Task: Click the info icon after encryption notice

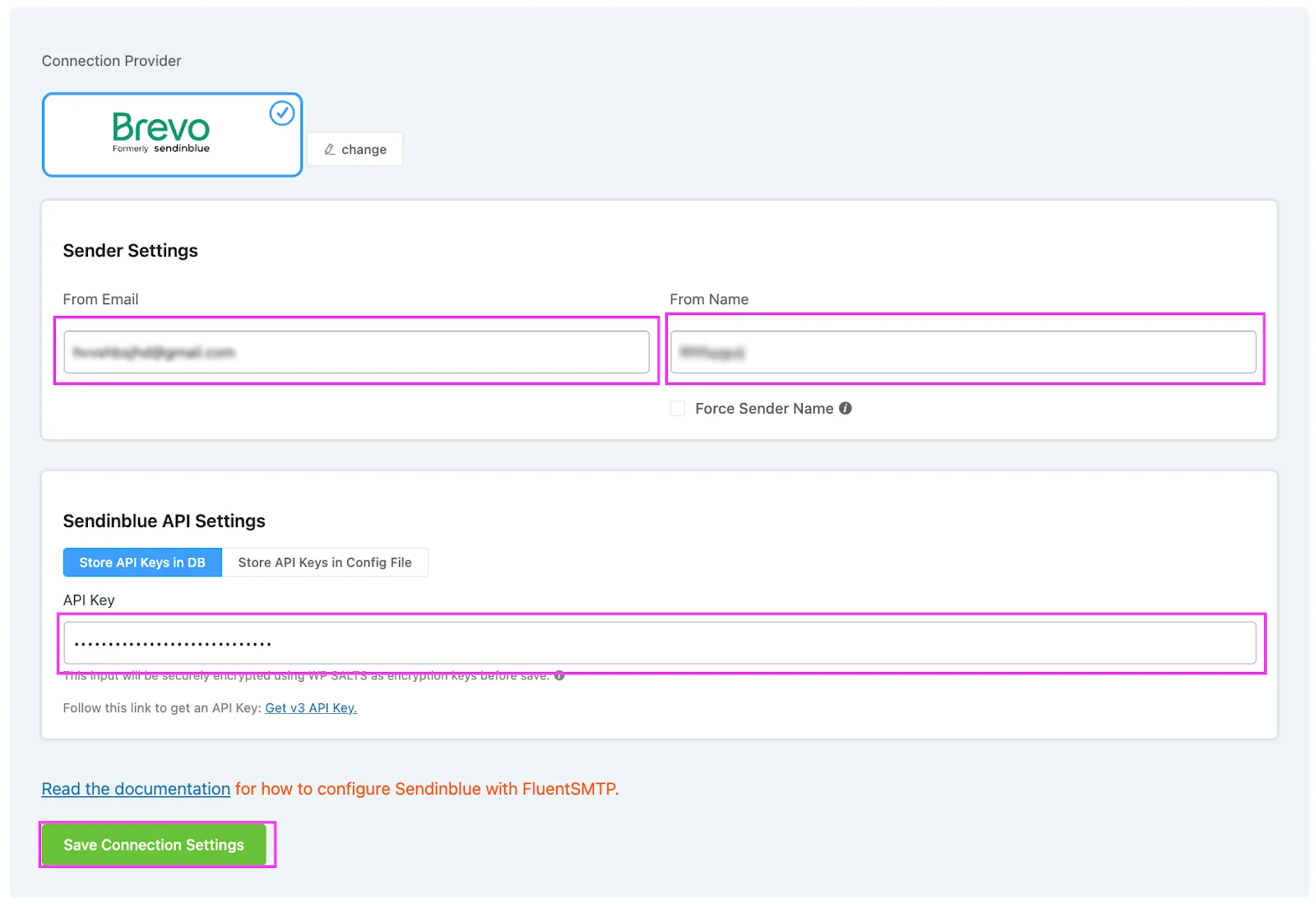Action: tap(559, 676)
